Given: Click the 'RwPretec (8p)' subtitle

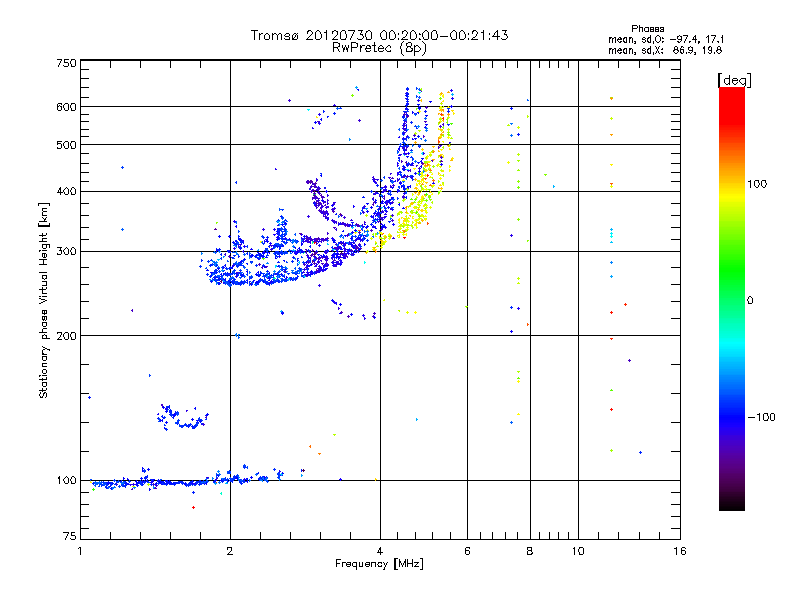Looking at the screenshot, I should [379, 48].
